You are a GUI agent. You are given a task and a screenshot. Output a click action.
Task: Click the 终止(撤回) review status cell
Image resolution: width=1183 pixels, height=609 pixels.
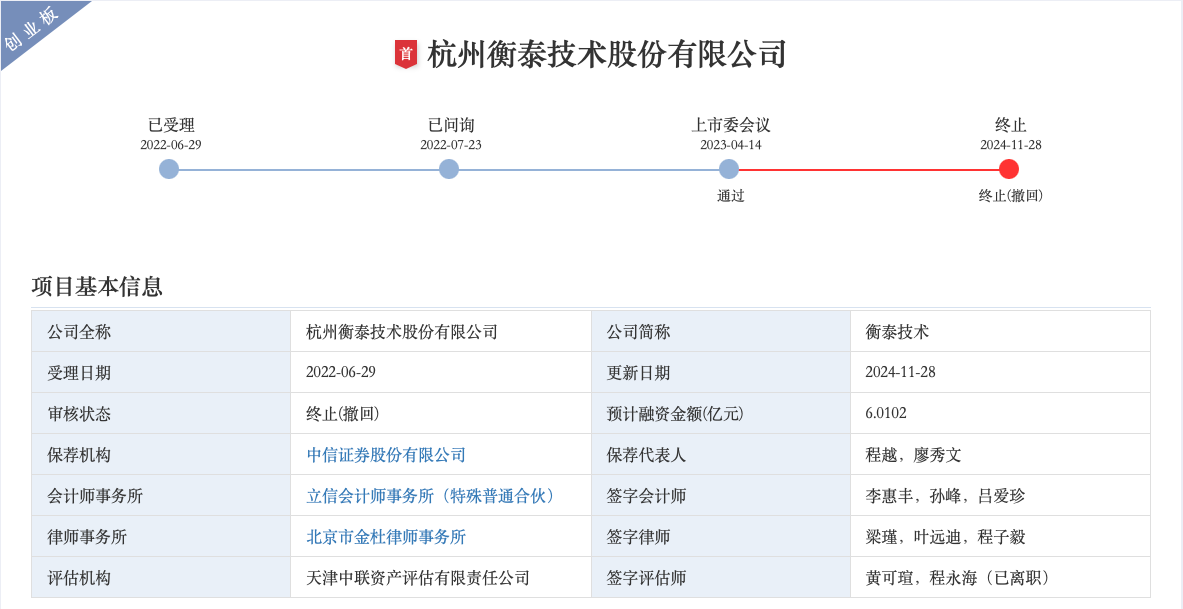coord(441,413)
